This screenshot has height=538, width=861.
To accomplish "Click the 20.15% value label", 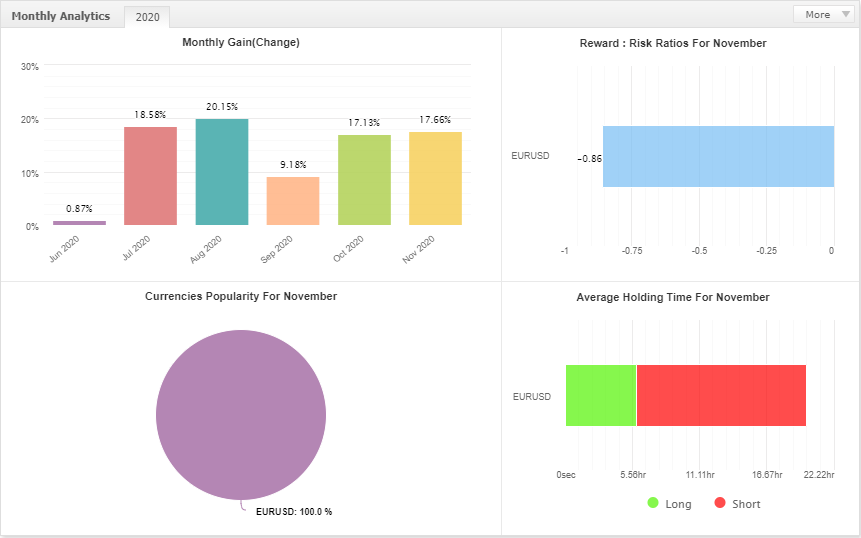I will (x=222, y=107).
